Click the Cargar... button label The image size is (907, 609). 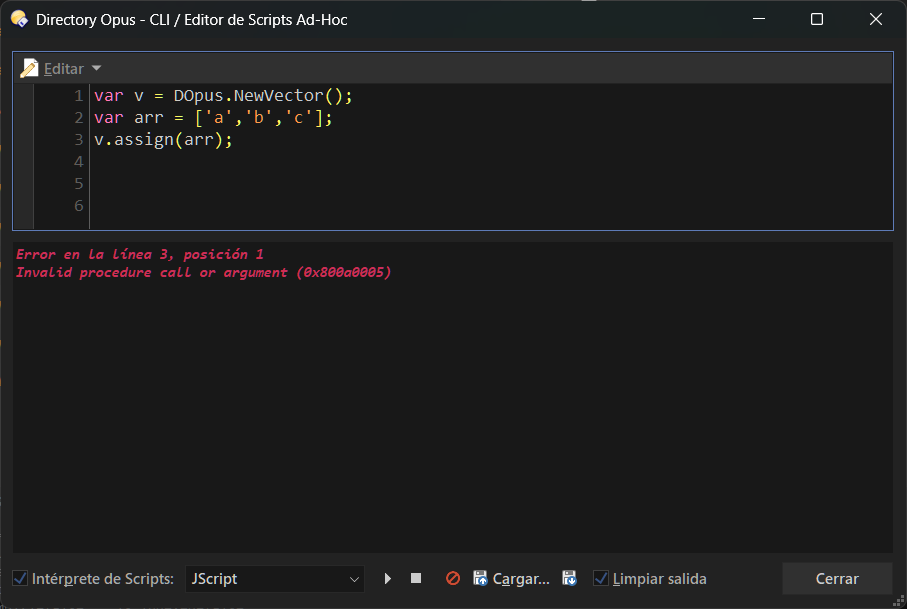coord(521,578)
